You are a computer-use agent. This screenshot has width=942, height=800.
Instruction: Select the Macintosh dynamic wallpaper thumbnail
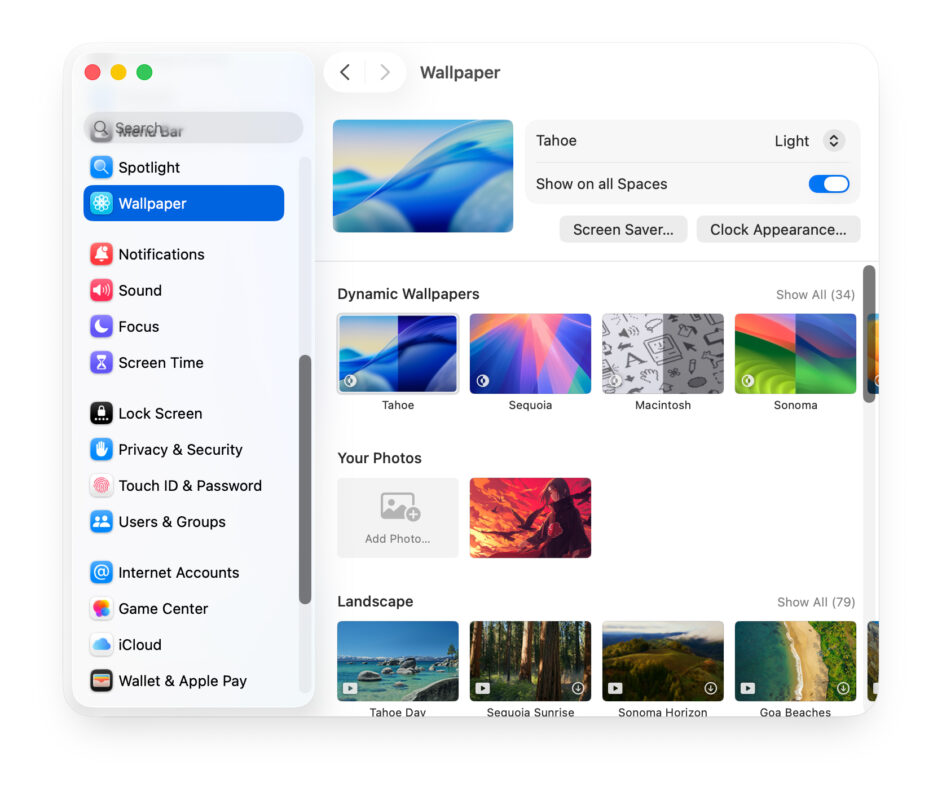(663, 353)
